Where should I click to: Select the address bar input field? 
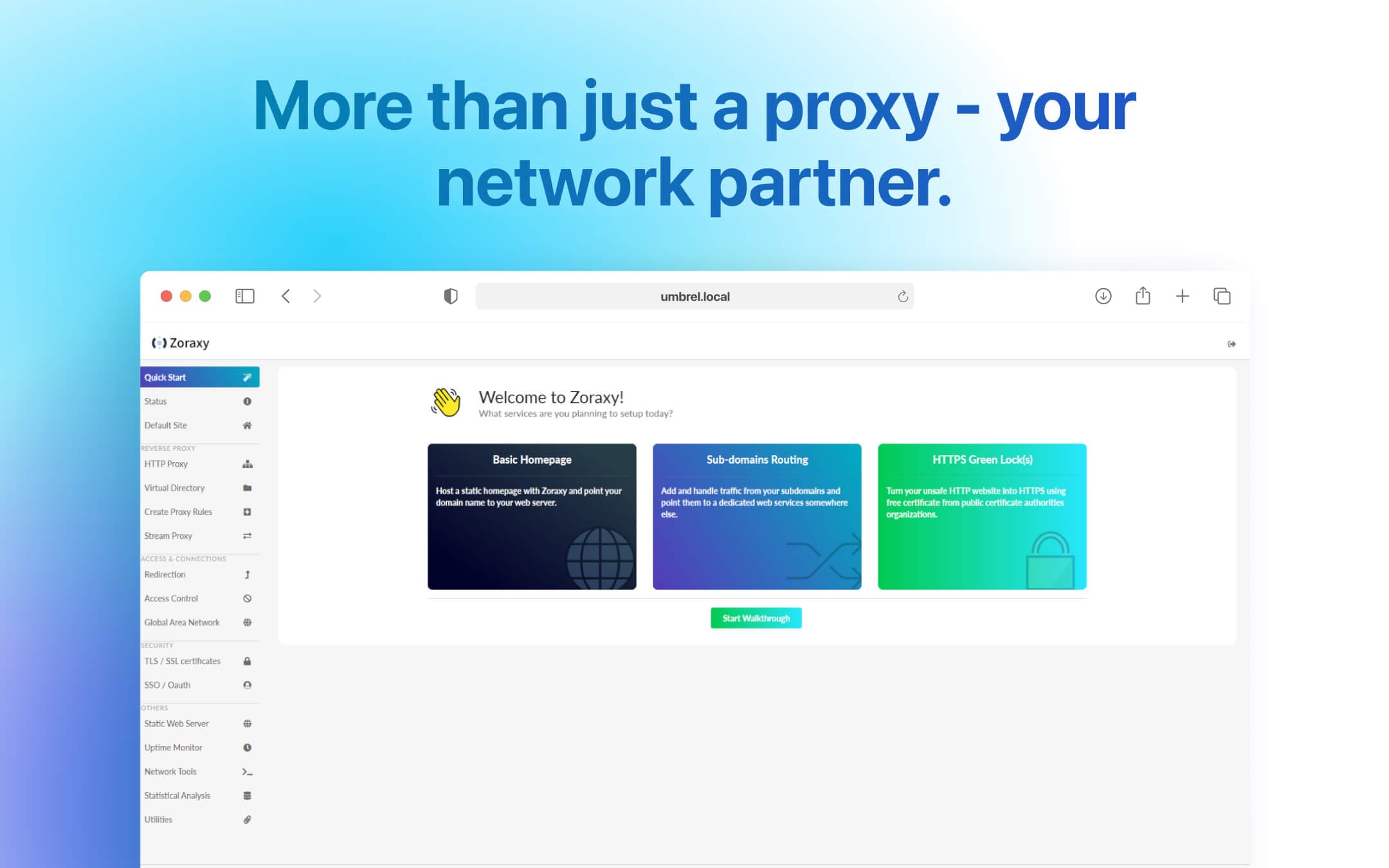coord(694,295)
